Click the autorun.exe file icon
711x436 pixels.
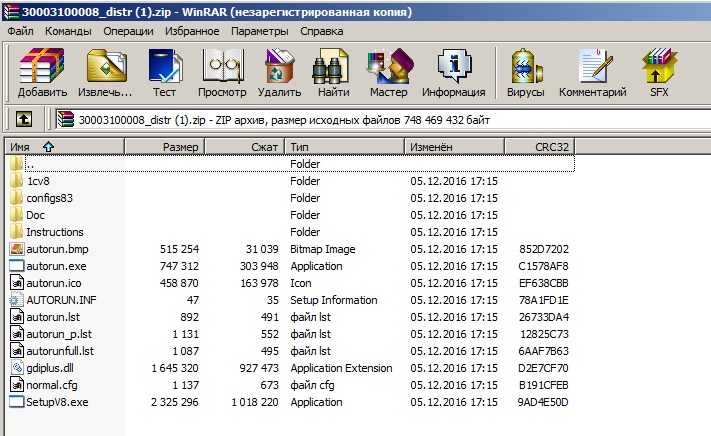click(17, 266)
